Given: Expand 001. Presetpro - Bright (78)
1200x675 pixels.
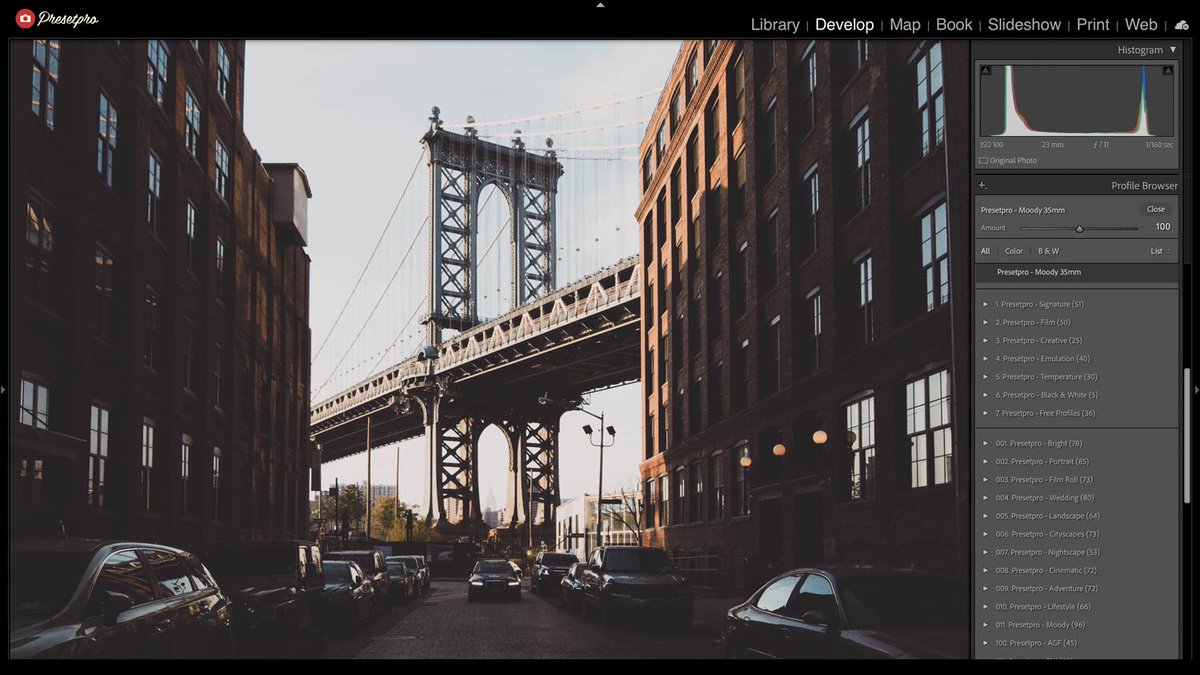Looking at the screenshot, I should [985, 443].
